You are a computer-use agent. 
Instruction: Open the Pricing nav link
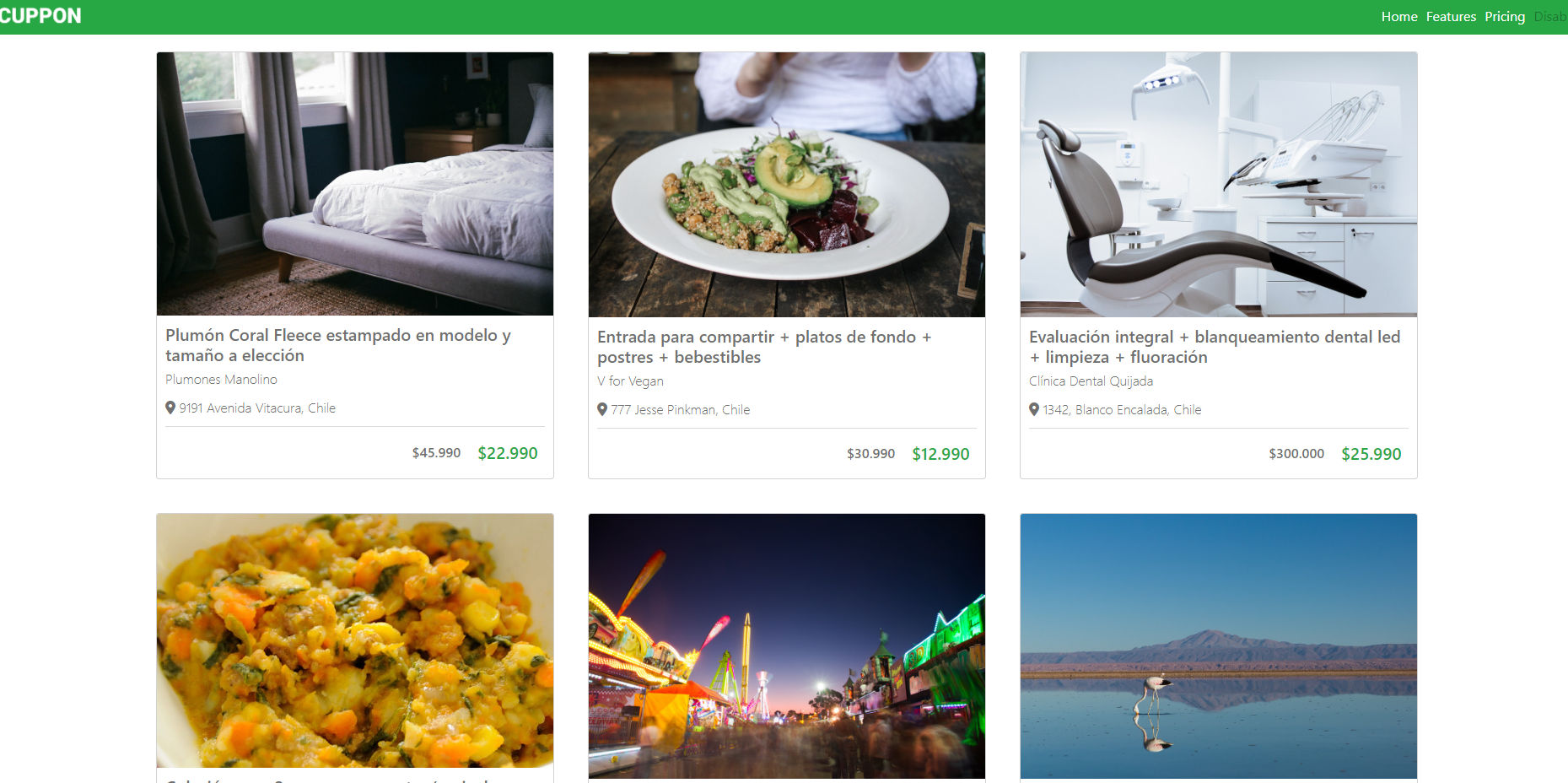(1505, 17)
